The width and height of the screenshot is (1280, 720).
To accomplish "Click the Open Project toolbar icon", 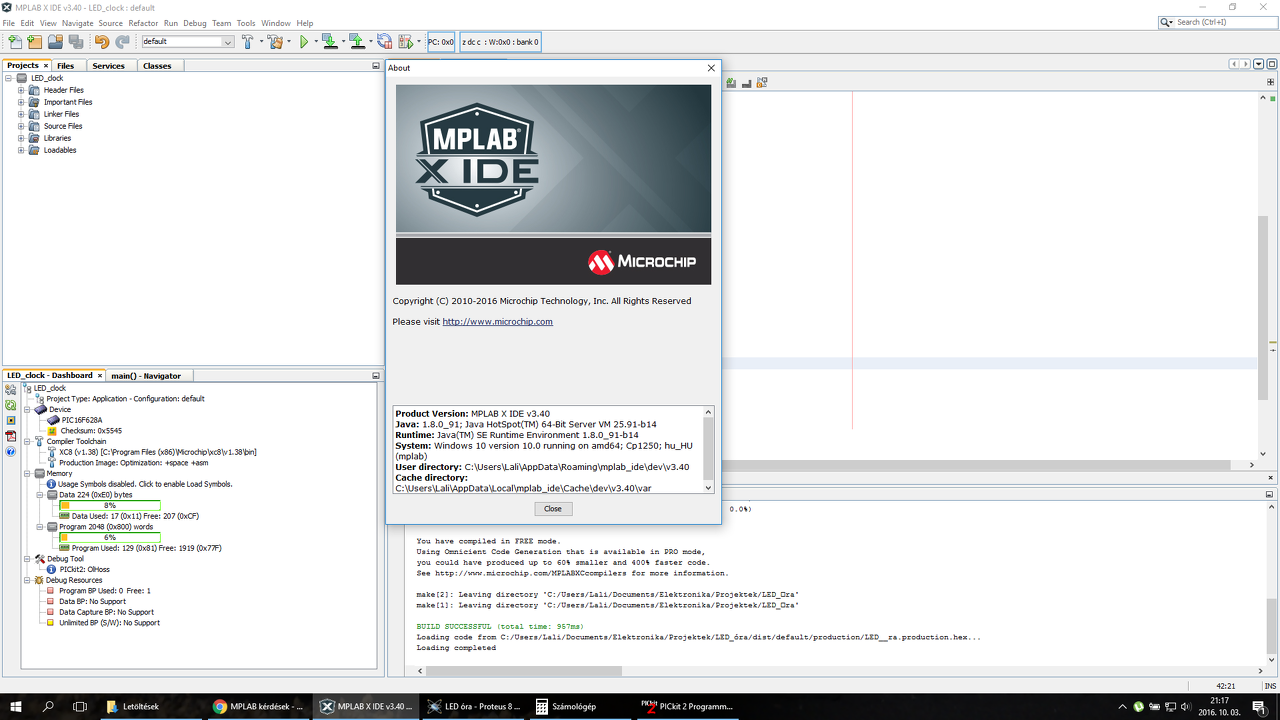I will [x=55, y=42].
